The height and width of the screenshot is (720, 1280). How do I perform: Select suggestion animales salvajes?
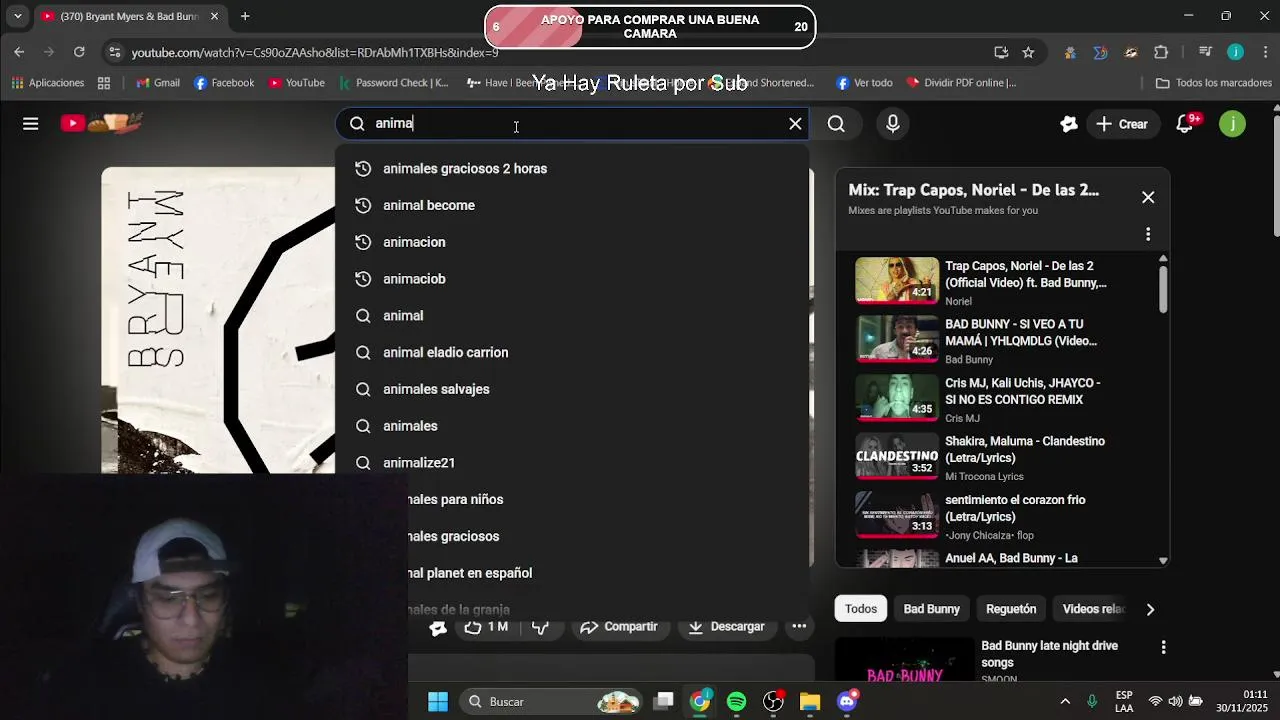pos(572,389)
